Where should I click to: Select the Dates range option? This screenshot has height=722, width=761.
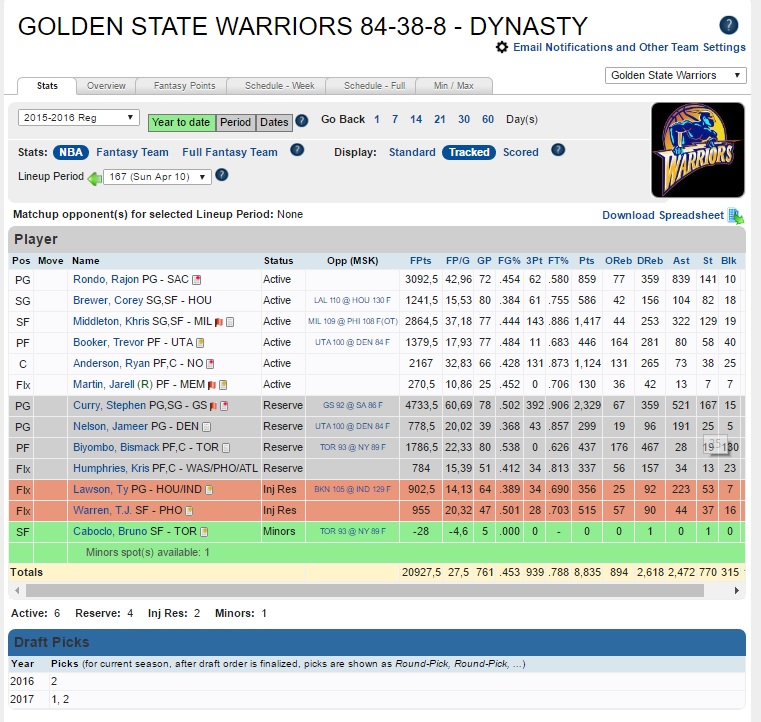tap(274, 122)
